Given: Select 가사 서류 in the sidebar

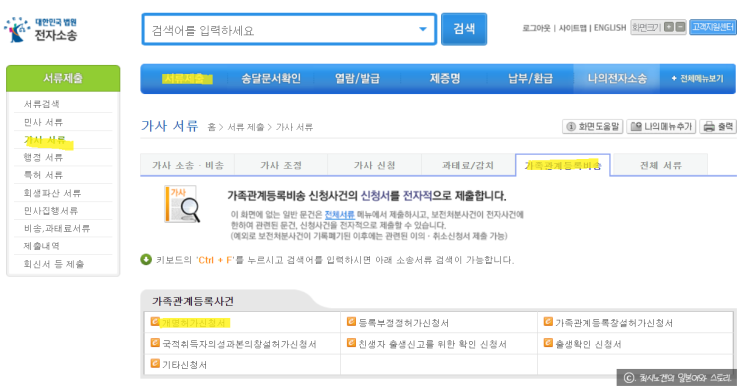Looking at the screenshot, I should [46, 140].
